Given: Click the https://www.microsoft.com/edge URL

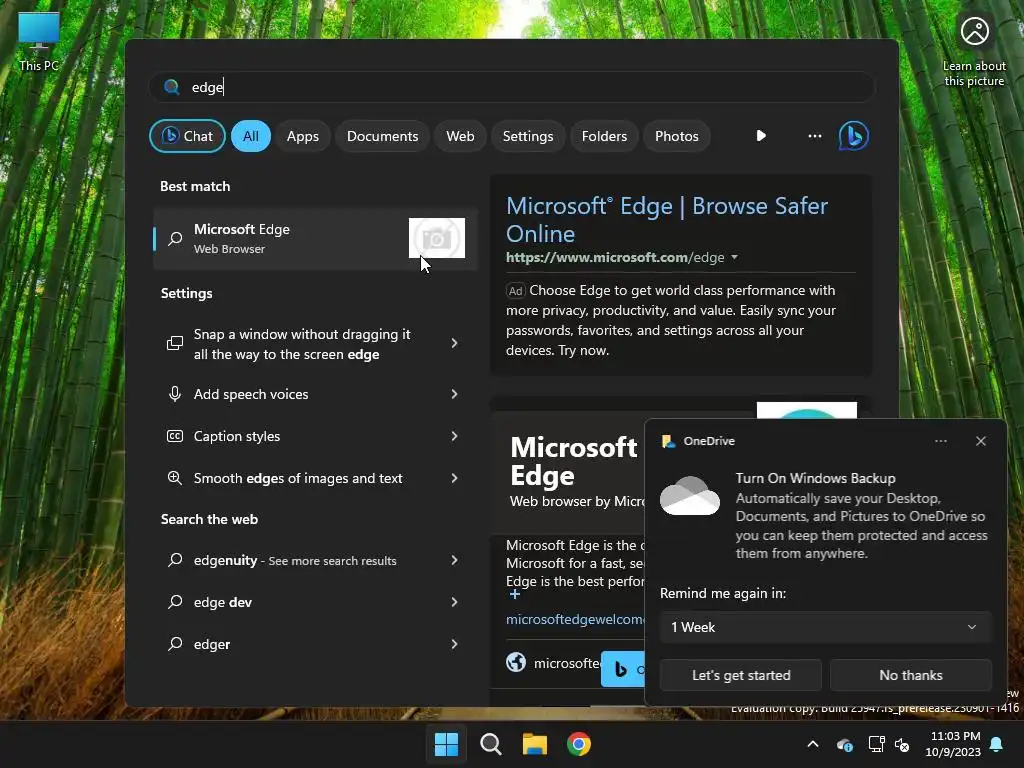Looking at the screenshot, I should pyautogui.click(x=615, y=257).
